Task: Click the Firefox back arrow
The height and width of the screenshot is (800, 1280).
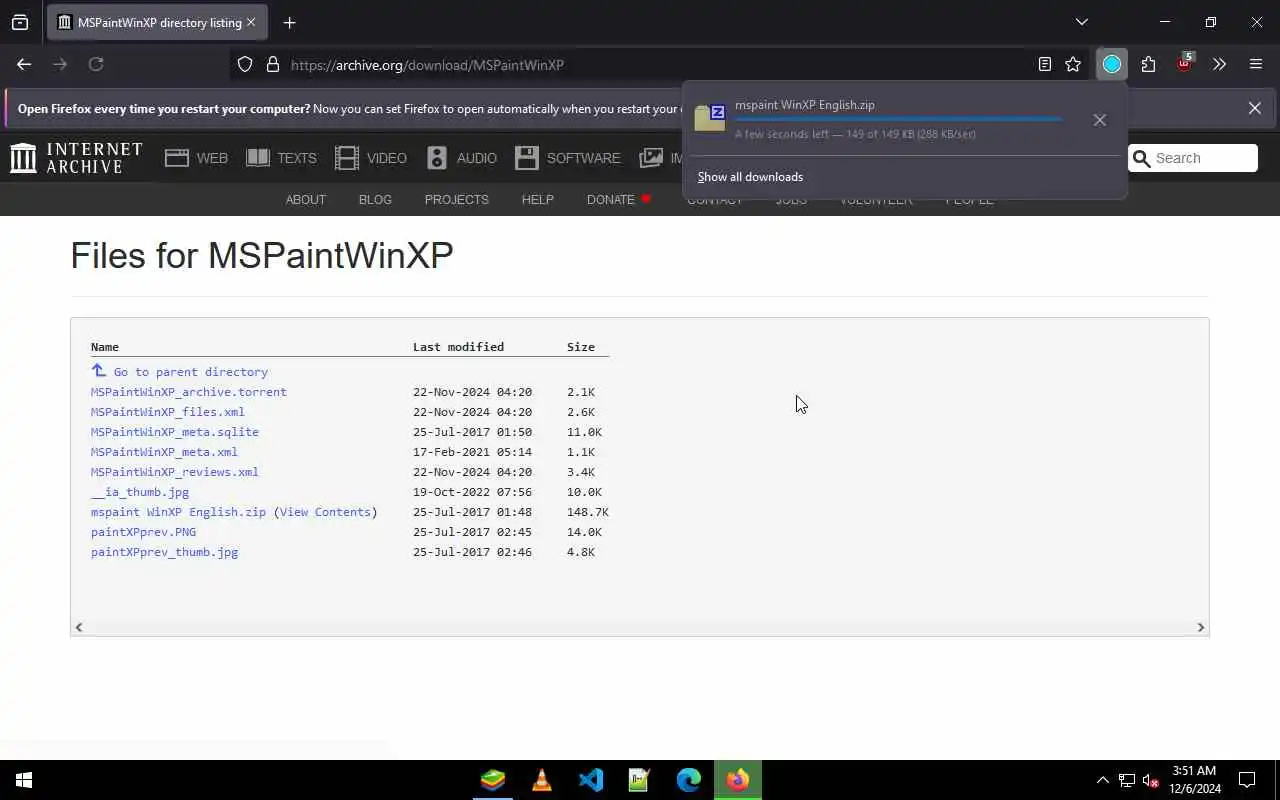Action: tap(24, 64)
